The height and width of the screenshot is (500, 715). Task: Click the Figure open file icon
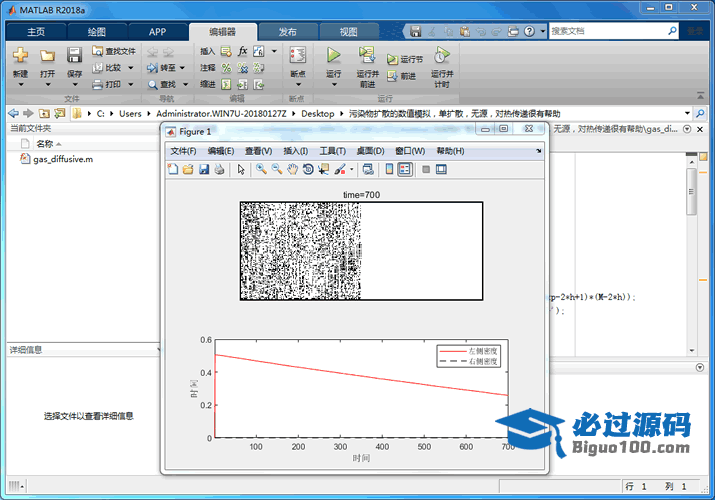[x=188, y=170]
